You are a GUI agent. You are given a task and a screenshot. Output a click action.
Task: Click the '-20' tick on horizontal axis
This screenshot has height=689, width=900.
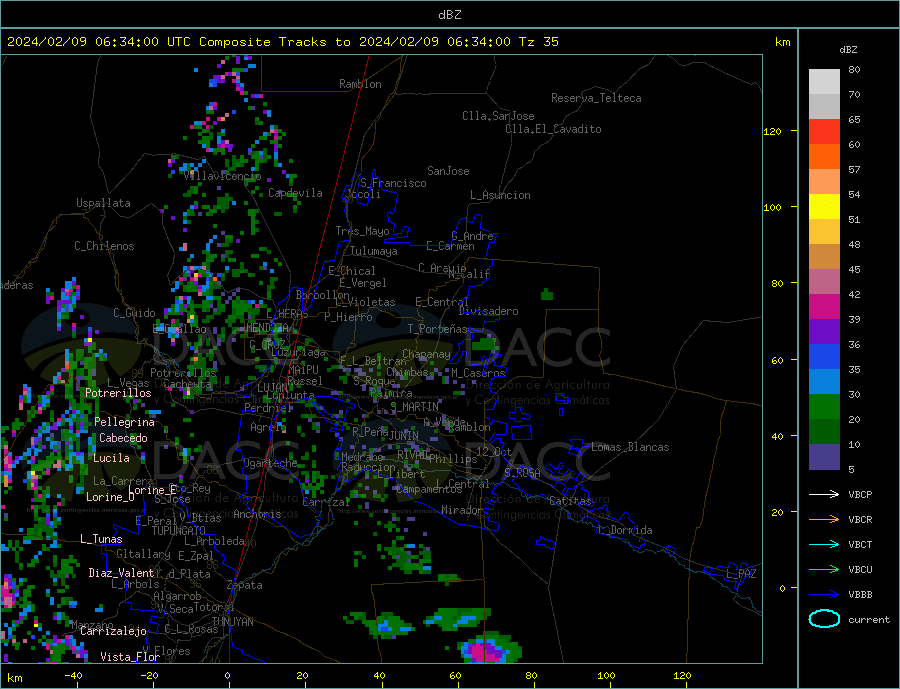[x=149, y=676]
